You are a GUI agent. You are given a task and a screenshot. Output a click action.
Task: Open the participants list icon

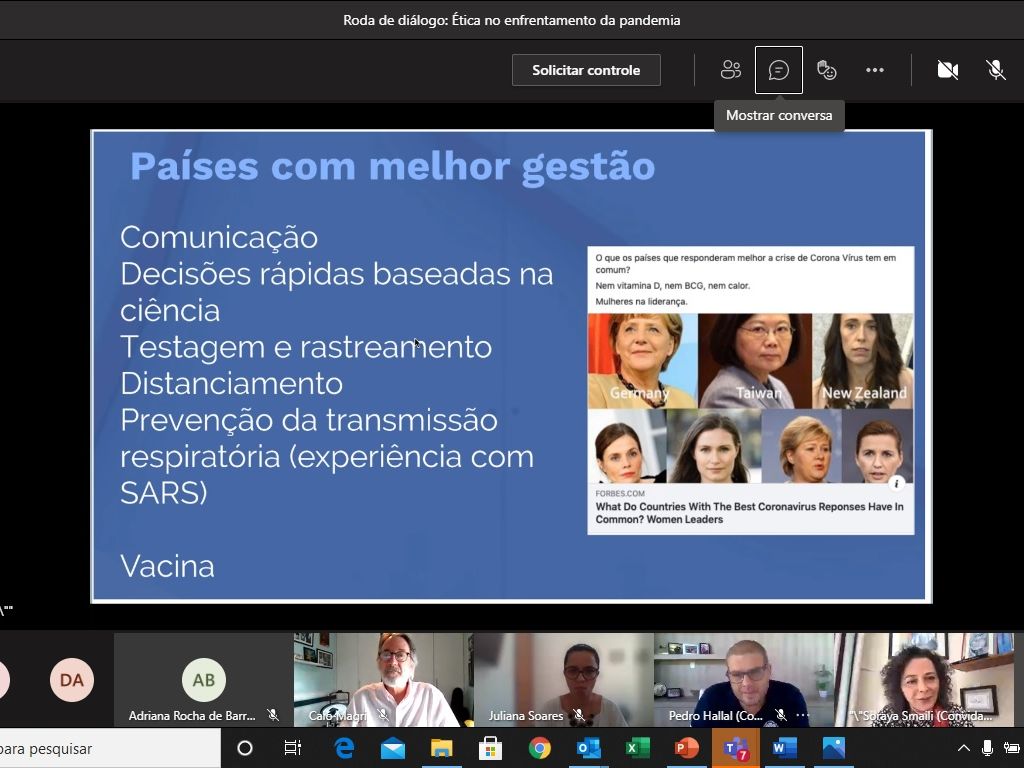(731, 70)
